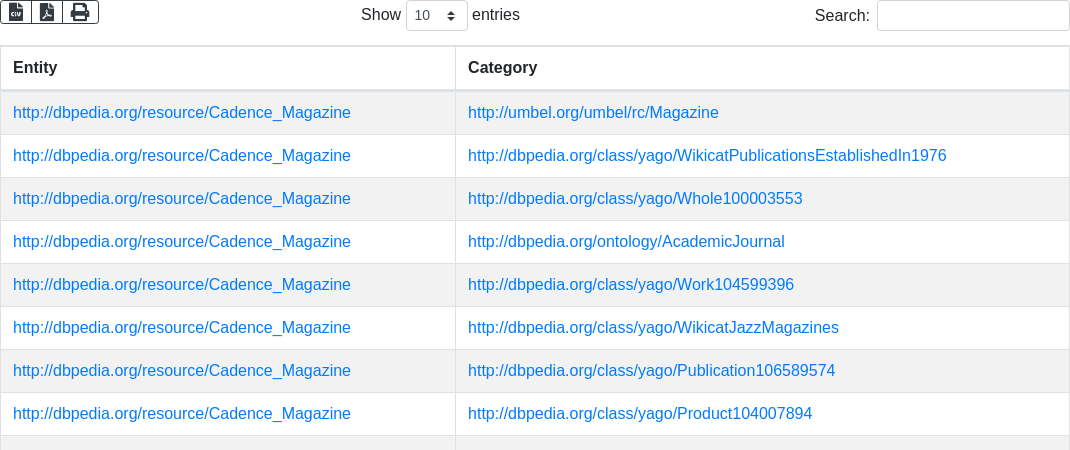Open Cadence_Magazine entity beside WikicatJazzMagazines

(x=182, y=328)
